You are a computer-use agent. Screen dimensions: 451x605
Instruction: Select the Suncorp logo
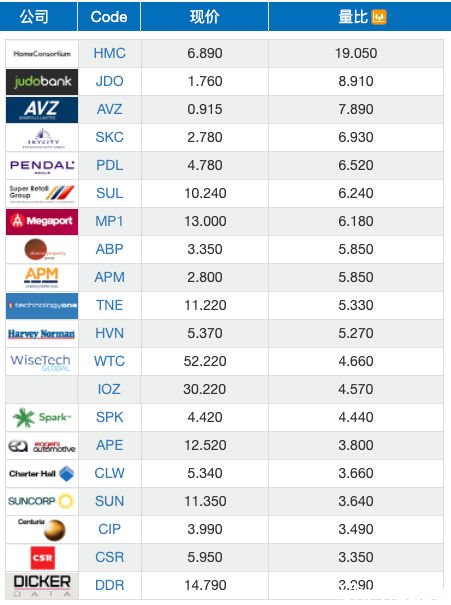pos(41,501)
